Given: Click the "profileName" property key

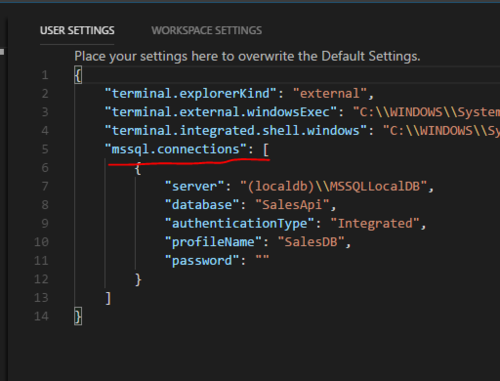Looking at the screenshot, I should click(x=213, y=242).
